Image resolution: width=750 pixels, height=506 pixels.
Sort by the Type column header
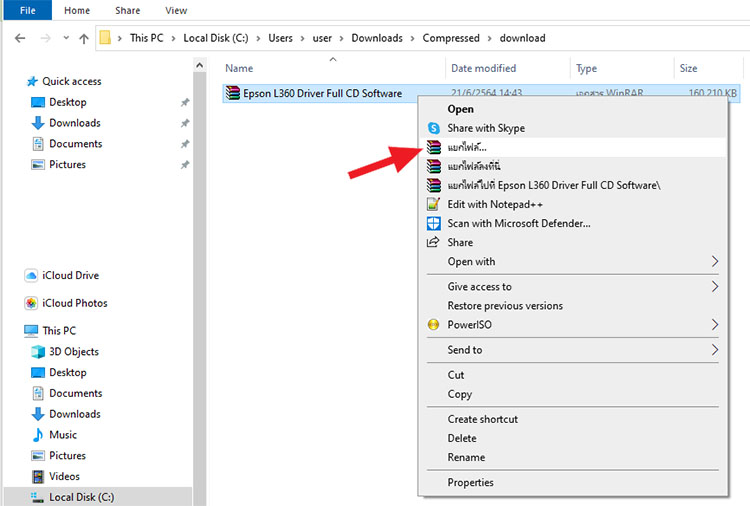(x=586, y=68)
